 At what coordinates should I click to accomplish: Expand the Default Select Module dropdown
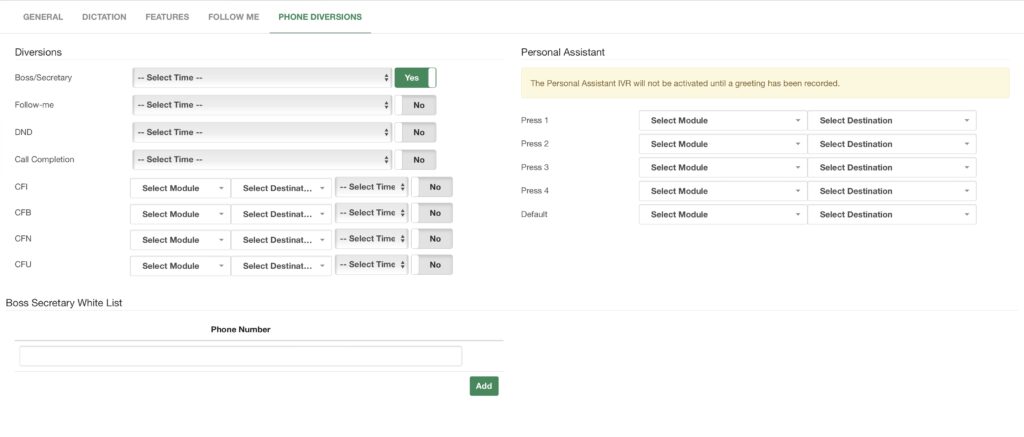point(722,215)
